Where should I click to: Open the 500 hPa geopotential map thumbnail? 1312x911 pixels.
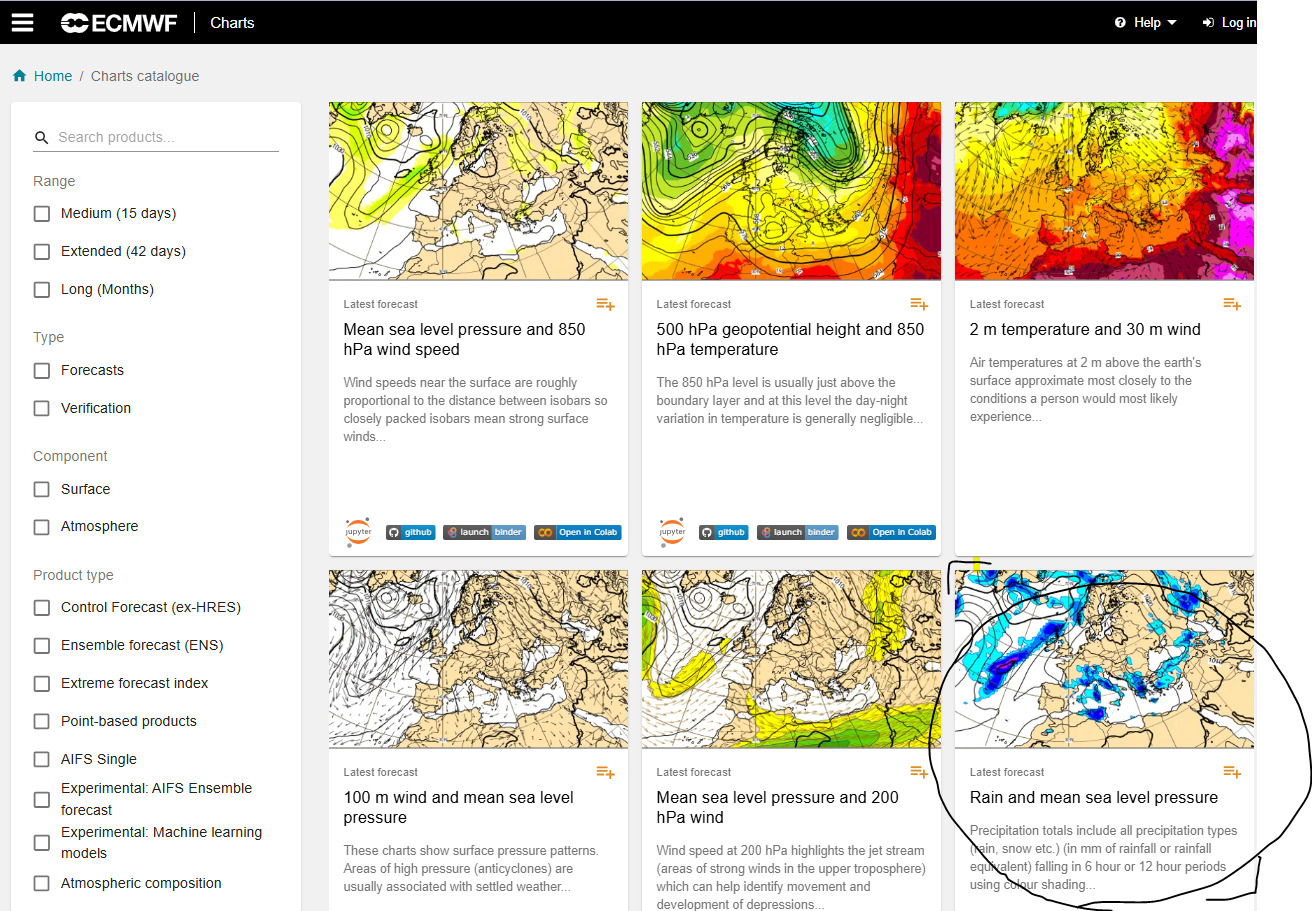coord(791,191)
